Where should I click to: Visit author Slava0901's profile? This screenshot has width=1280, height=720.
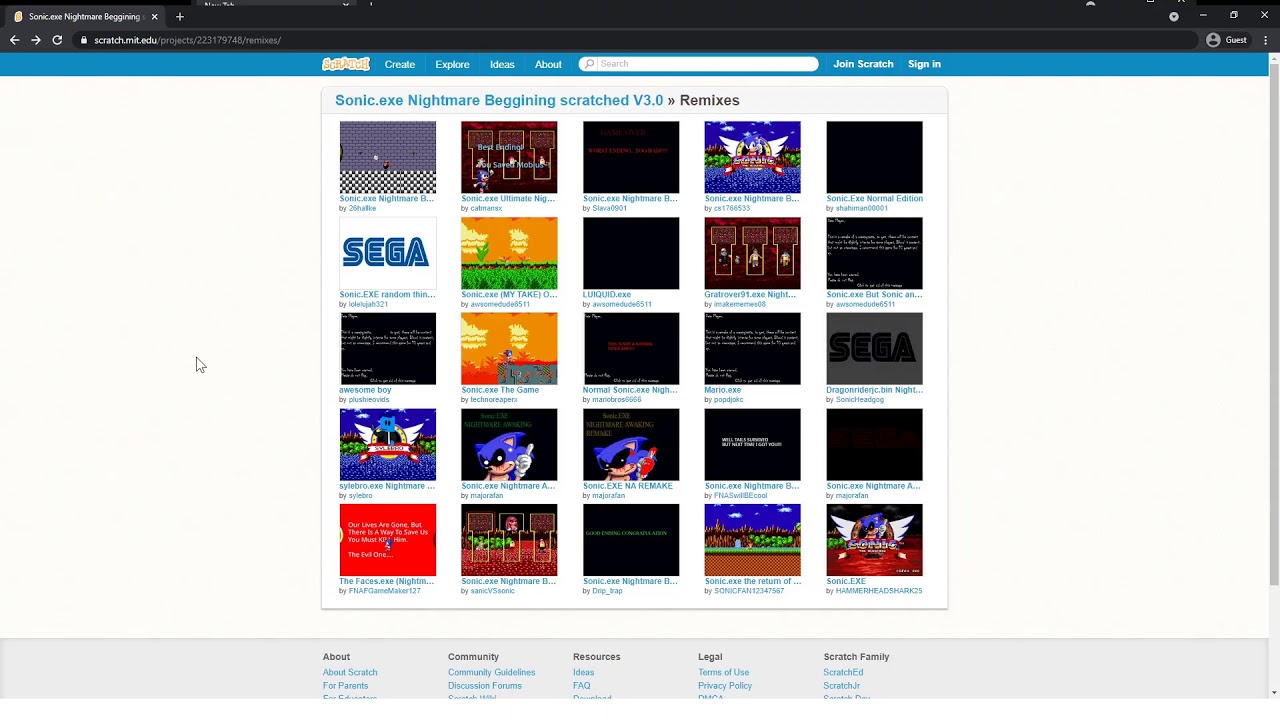point(609,208)
